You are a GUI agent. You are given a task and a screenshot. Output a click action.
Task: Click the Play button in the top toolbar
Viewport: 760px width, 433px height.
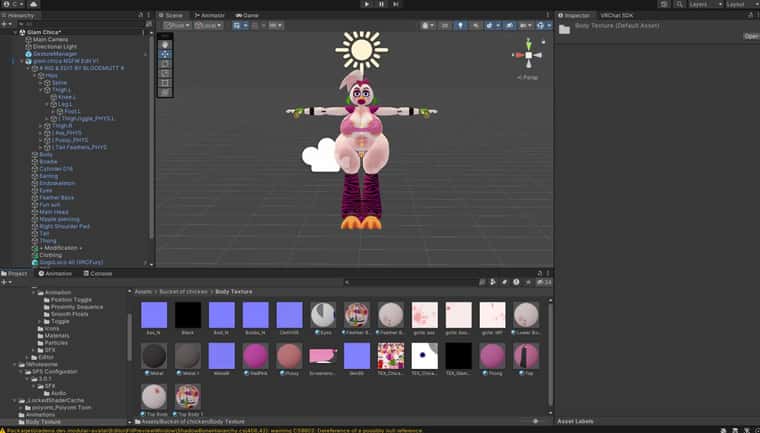point(366,4)
